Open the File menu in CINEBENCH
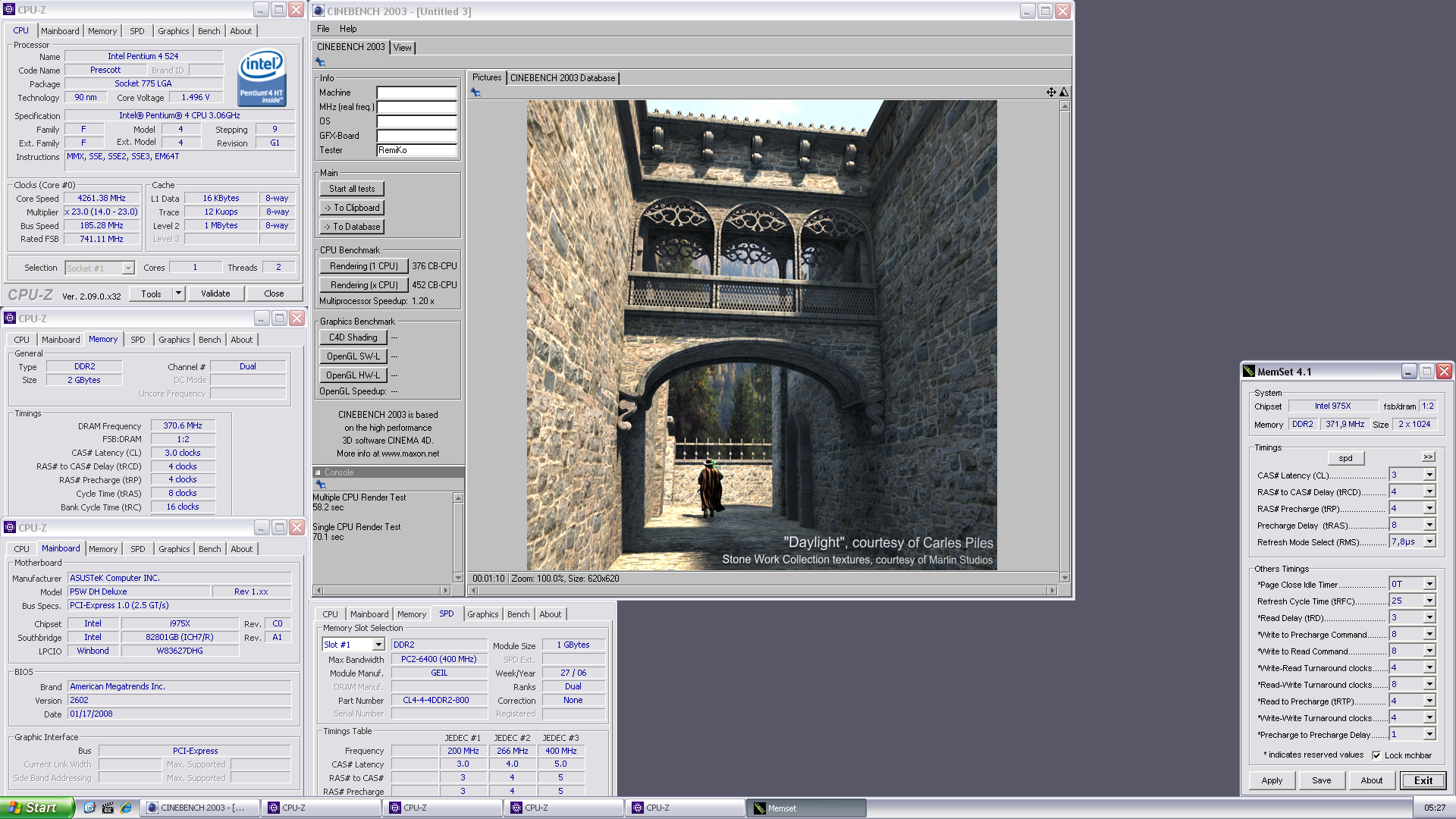The image size is (1456, 819). click(323, 29)
